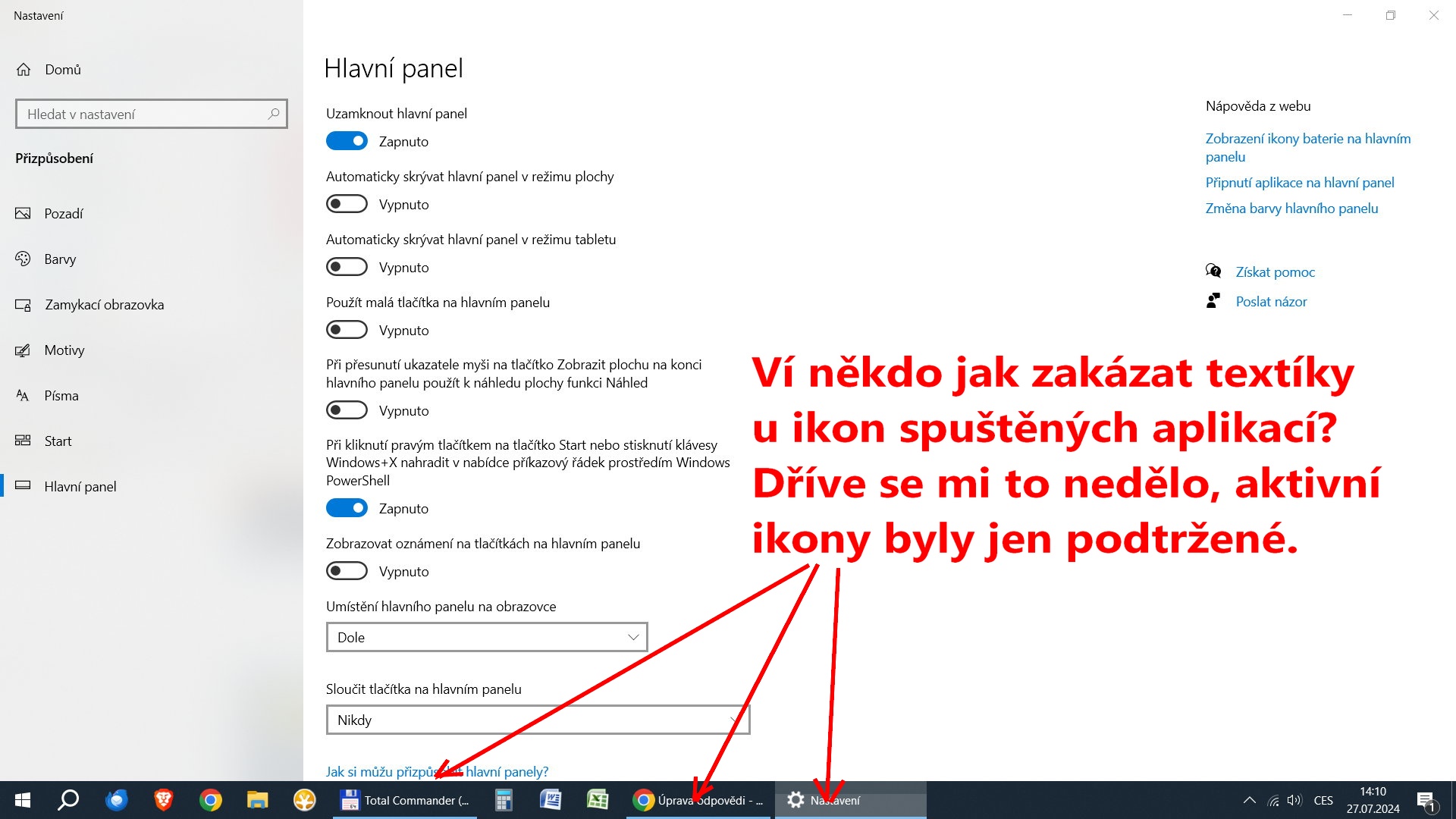Open Změna barvy hlavního panelu link
Viewport: 1456px width, 819px height.
pyautogui.click(x=1291, y=209)
